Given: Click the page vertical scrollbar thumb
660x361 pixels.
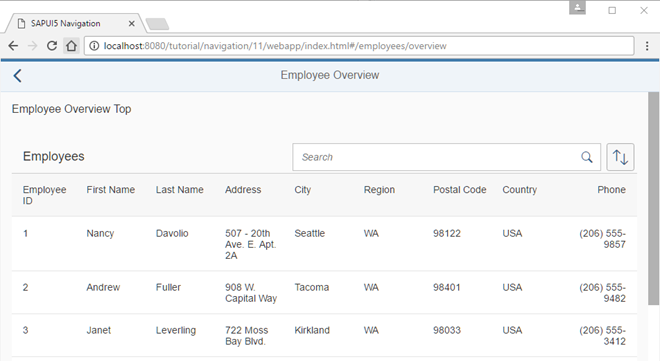Looking at the screenshot, I should pos(653,198).
